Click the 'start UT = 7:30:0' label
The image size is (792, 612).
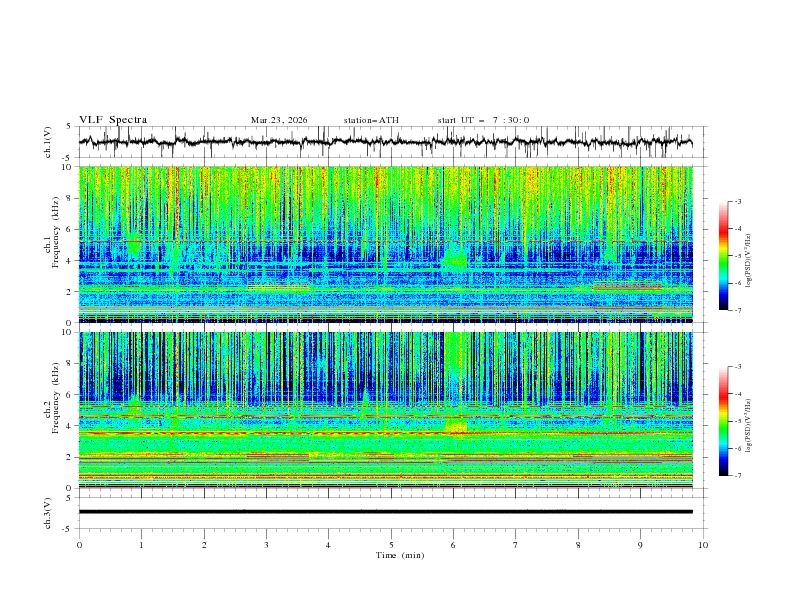pyautogui.click(x=483, y=120)
